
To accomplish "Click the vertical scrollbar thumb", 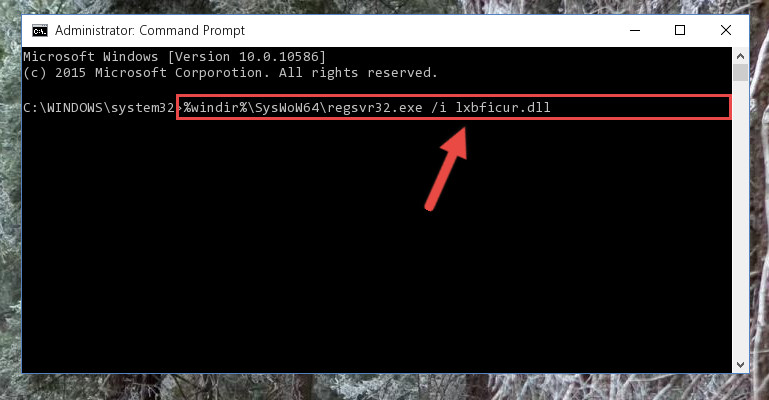I will tap(740, 73).
